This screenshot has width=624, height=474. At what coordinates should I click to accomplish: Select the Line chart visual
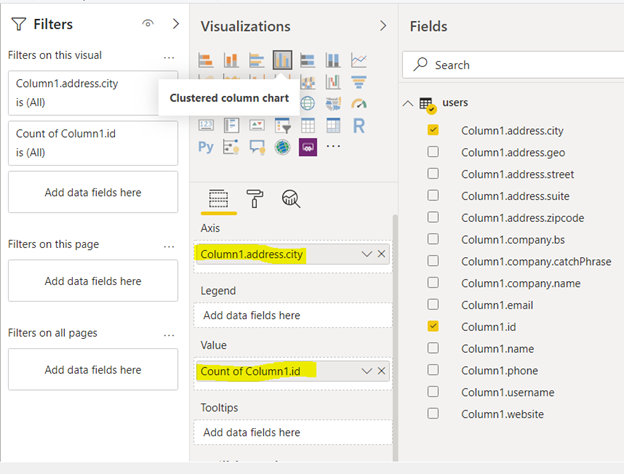tap(359, 60)
